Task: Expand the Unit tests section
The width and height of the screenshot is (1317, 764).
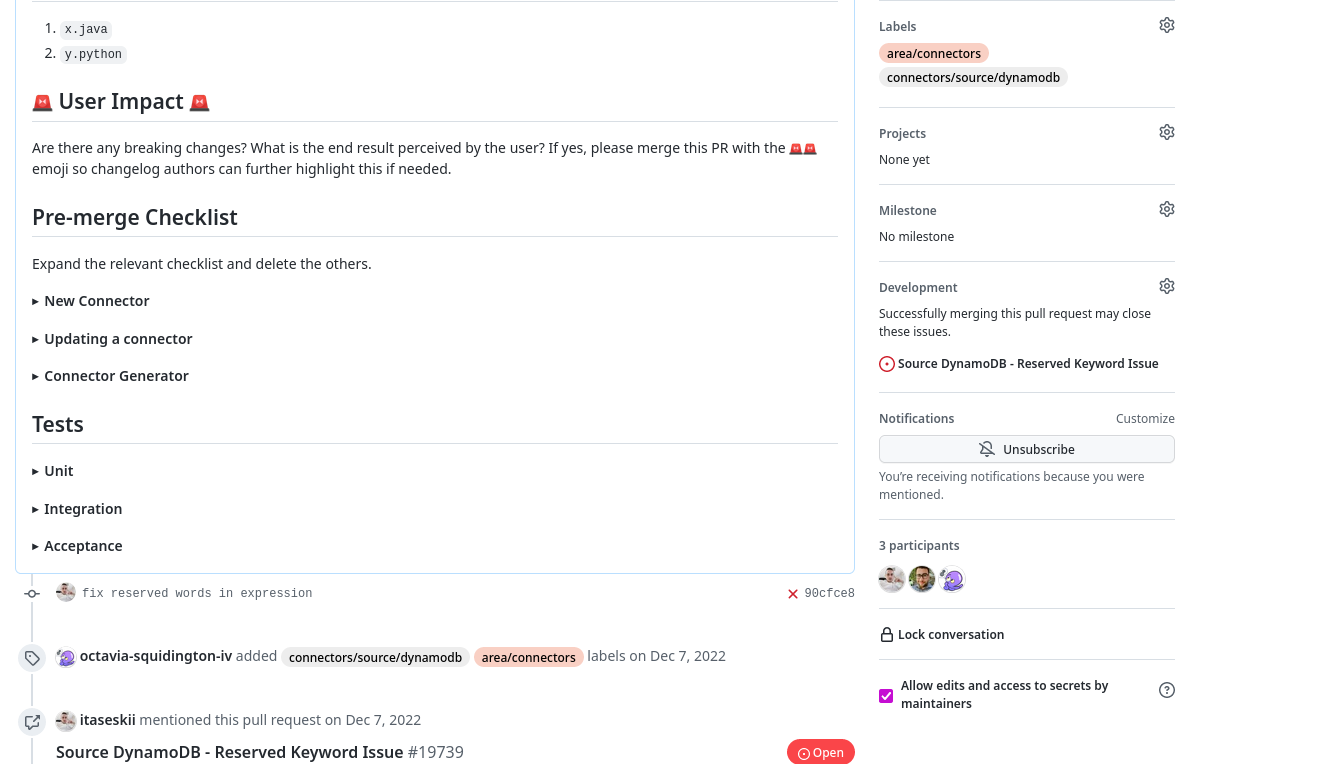Action: (53, 471)
